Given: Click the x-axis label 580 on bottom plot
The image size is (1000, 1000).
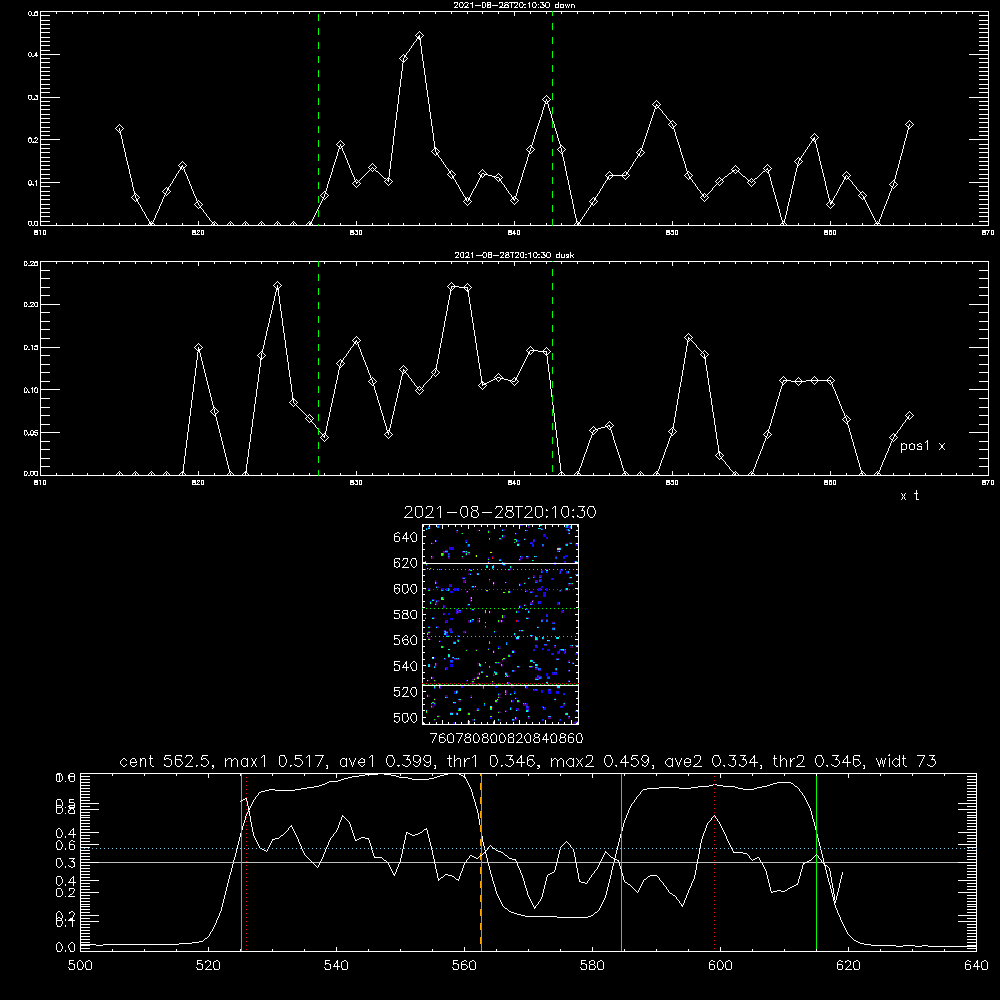Looking at the screenshot, I should (x=592, y=966).
